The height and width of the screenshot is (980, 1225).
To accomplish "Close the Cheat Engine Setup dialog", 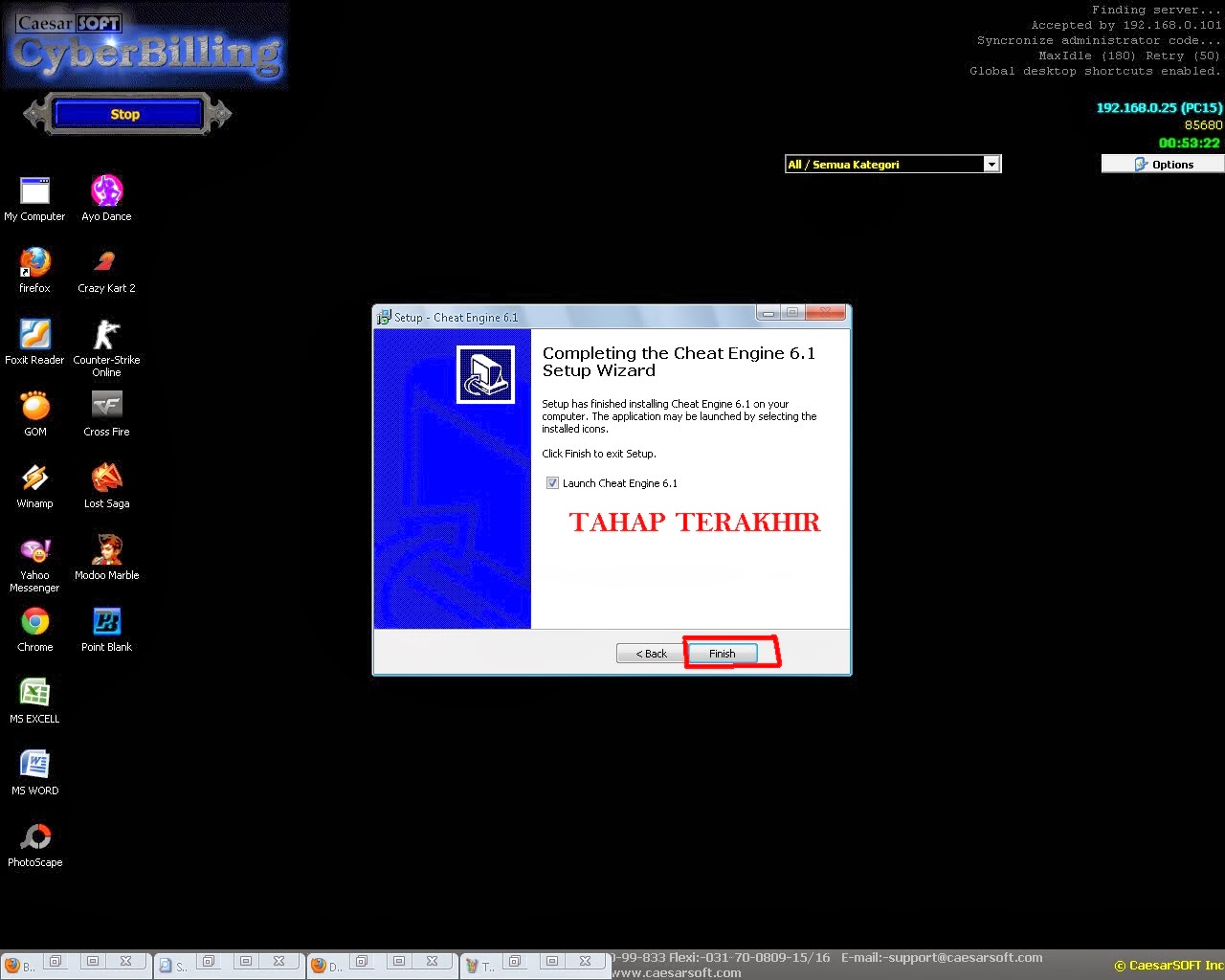I will click(x=826, y=313).
